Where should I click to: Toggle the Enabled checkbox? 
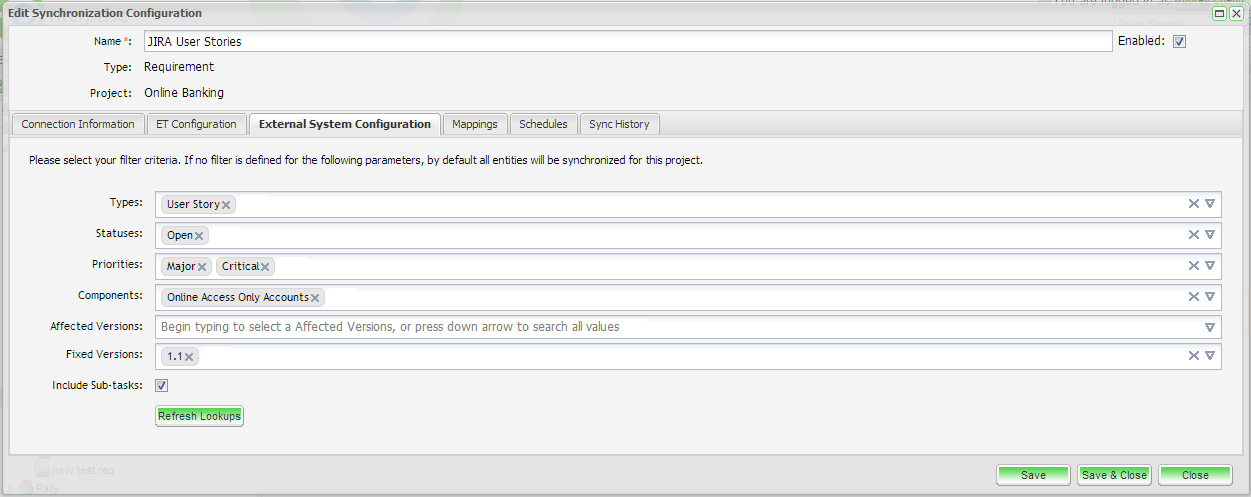tap(1179, 42)
